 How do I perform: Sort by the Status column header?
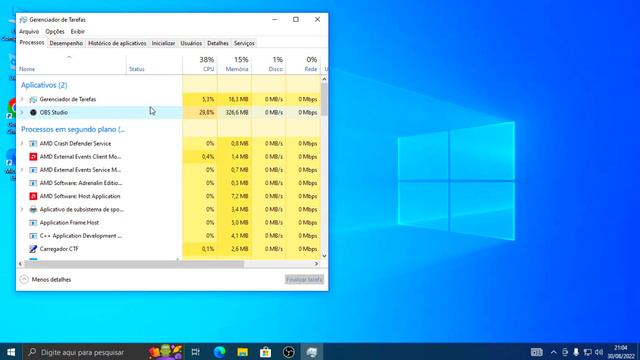pyautogui.click(x=154, y=64)
